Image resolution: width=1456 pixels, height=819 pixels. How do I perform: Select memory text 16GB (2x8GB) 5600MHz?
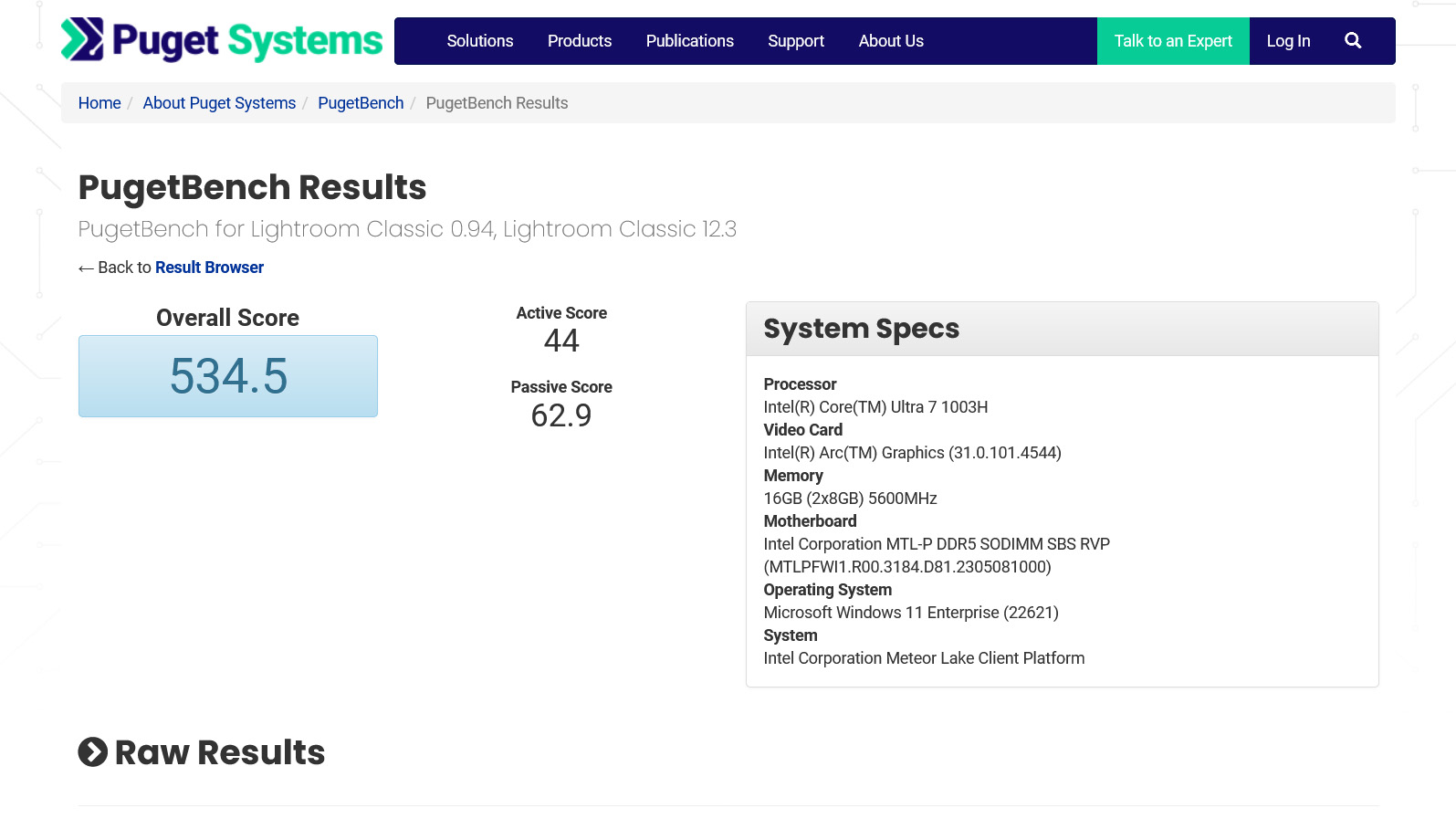[x=850, y=499]
